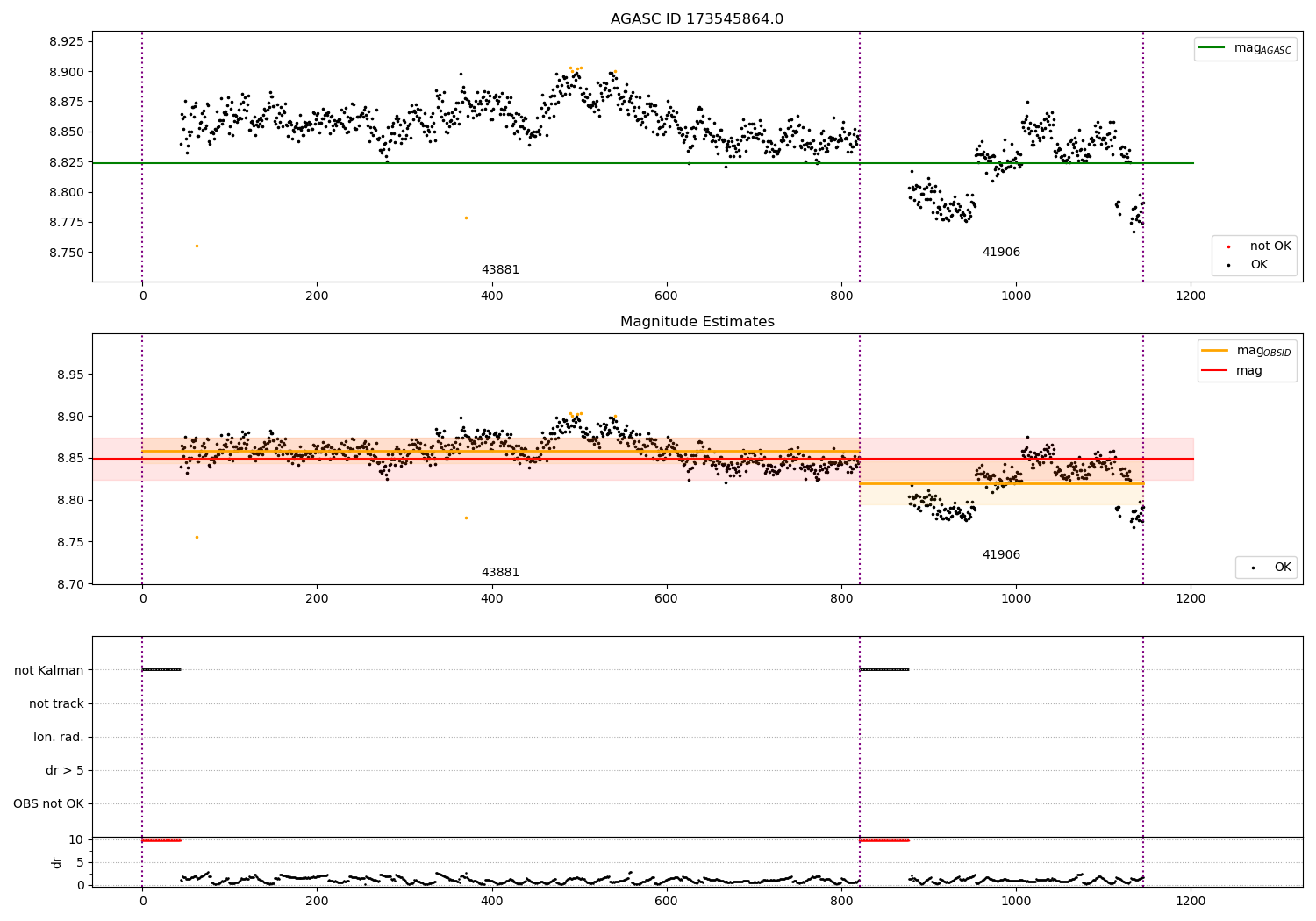Click the 8.70 y-tick in middle plot

[x=69, y=584]
